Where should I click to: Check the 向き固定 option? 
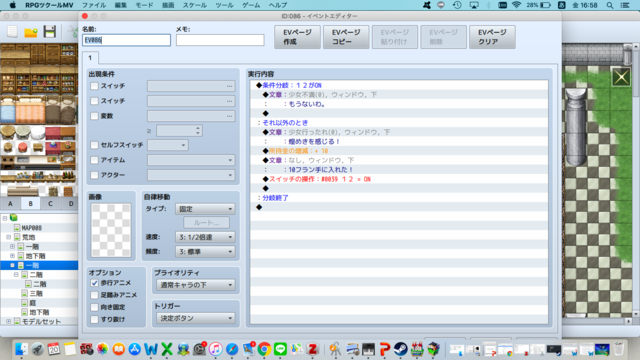[95, 307]
